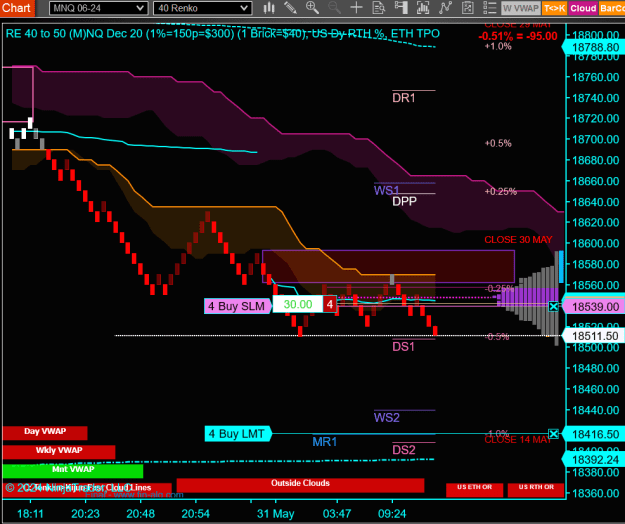This screenshot has width=625, height=524.
Task: Click the WS1 pivot label
Action: point(386,190)
